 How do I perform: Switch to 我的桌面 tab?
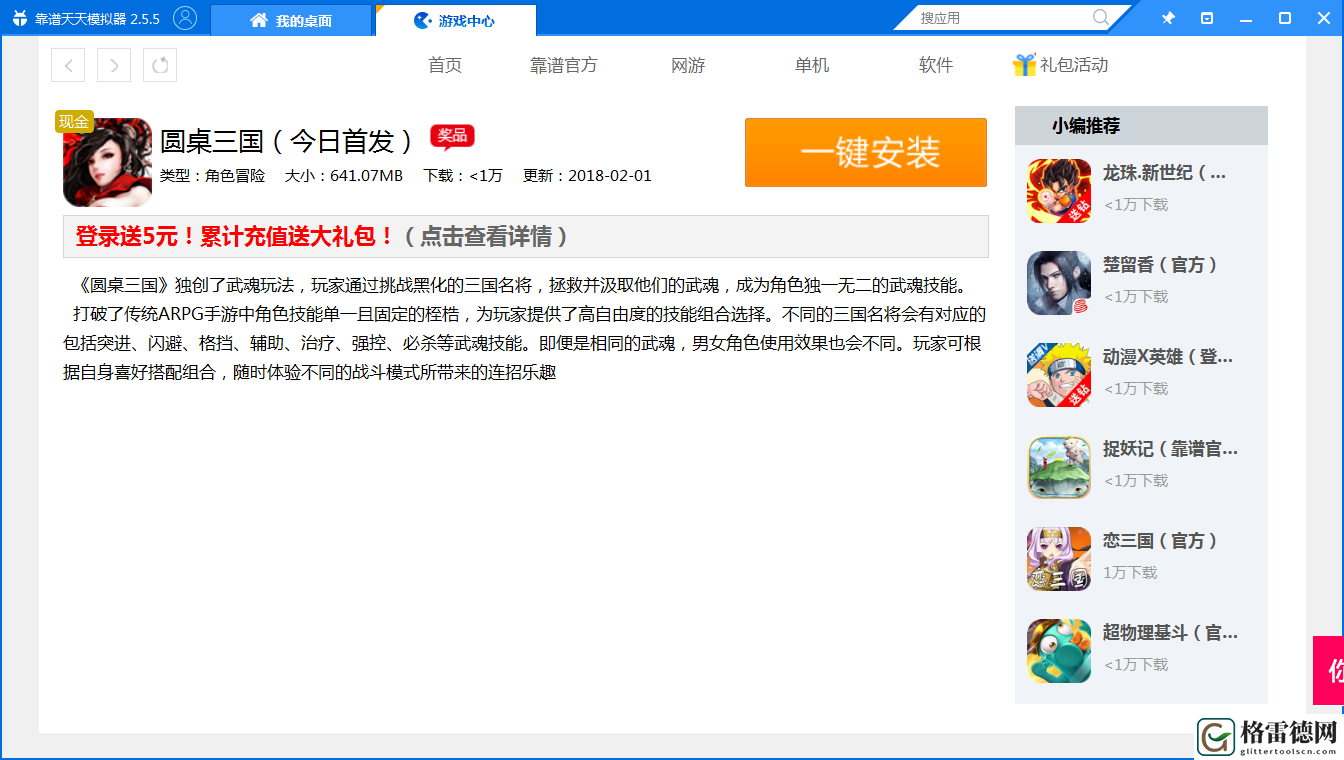[291, 20]
